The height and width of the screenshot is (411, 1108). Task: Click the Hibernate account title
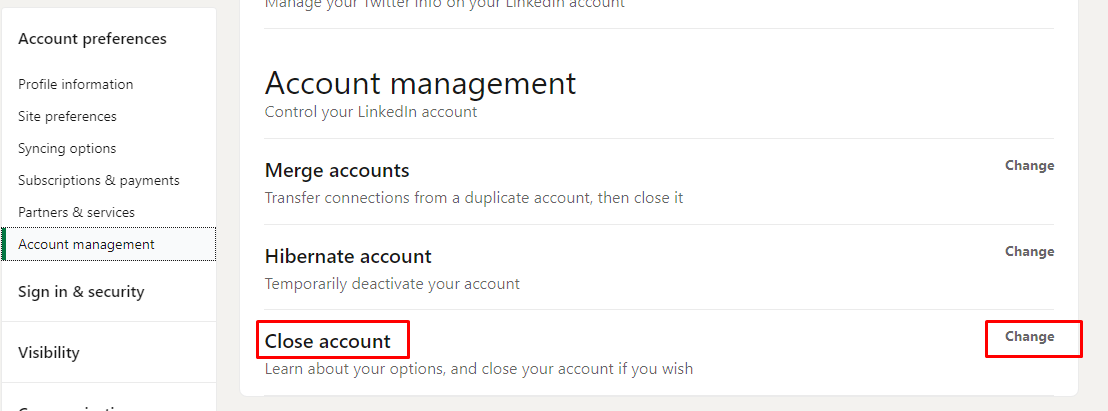pos(348,256)
